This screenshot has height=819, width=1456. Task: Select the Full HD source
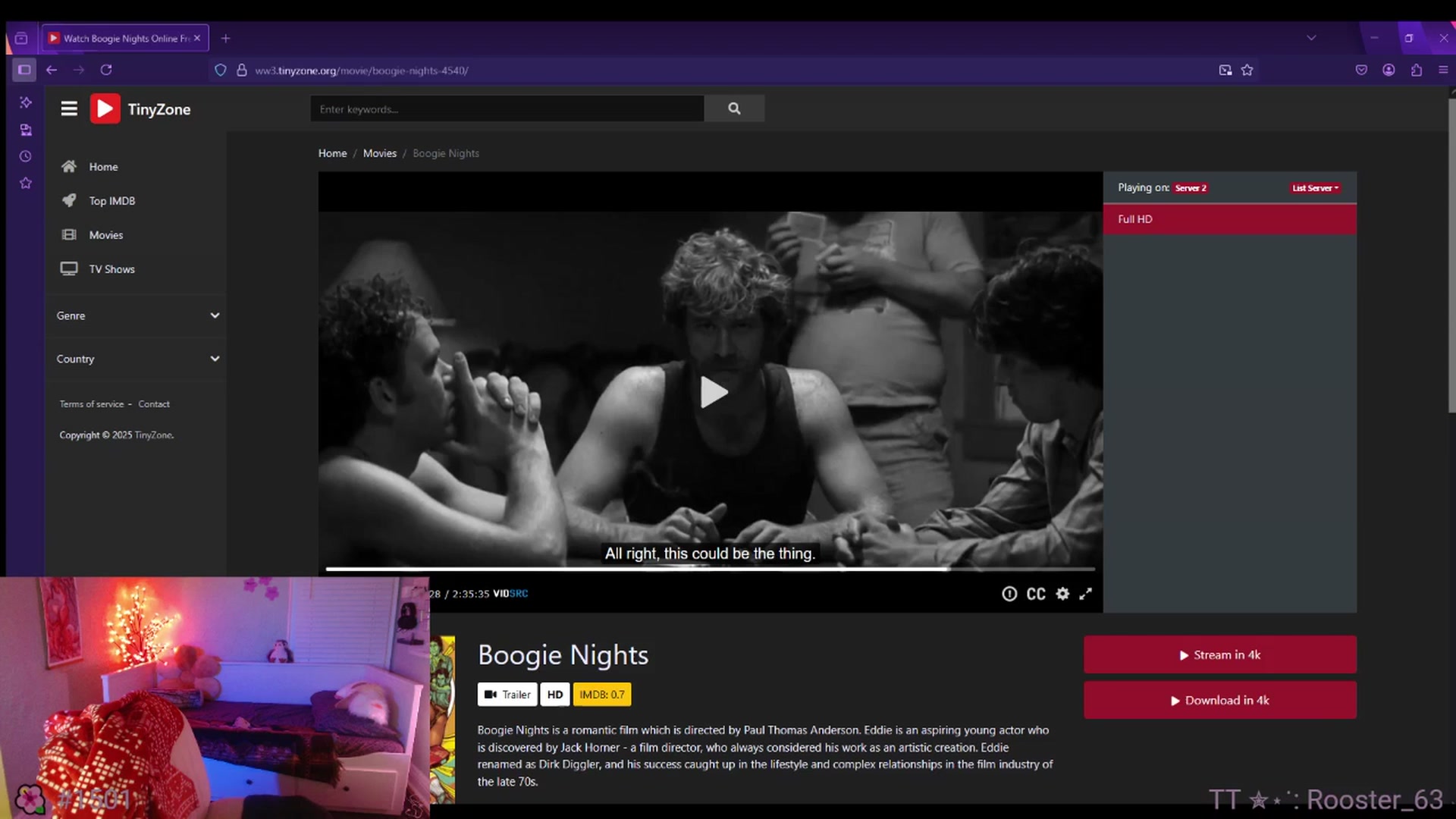[x=1229, y=219]
